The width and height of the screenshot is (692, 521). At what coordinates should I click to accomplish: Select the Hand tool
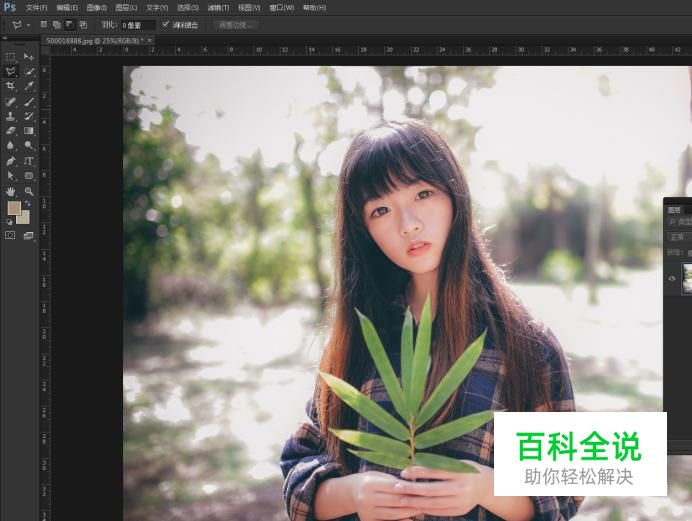11,191
